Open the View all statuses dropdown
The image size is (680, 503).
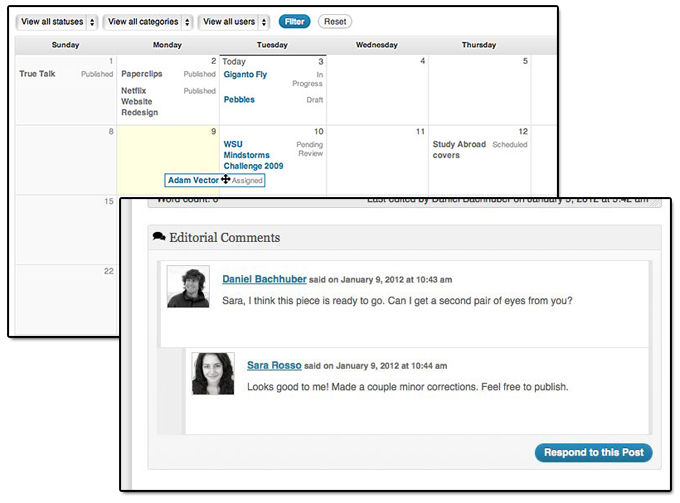point(57,22)
